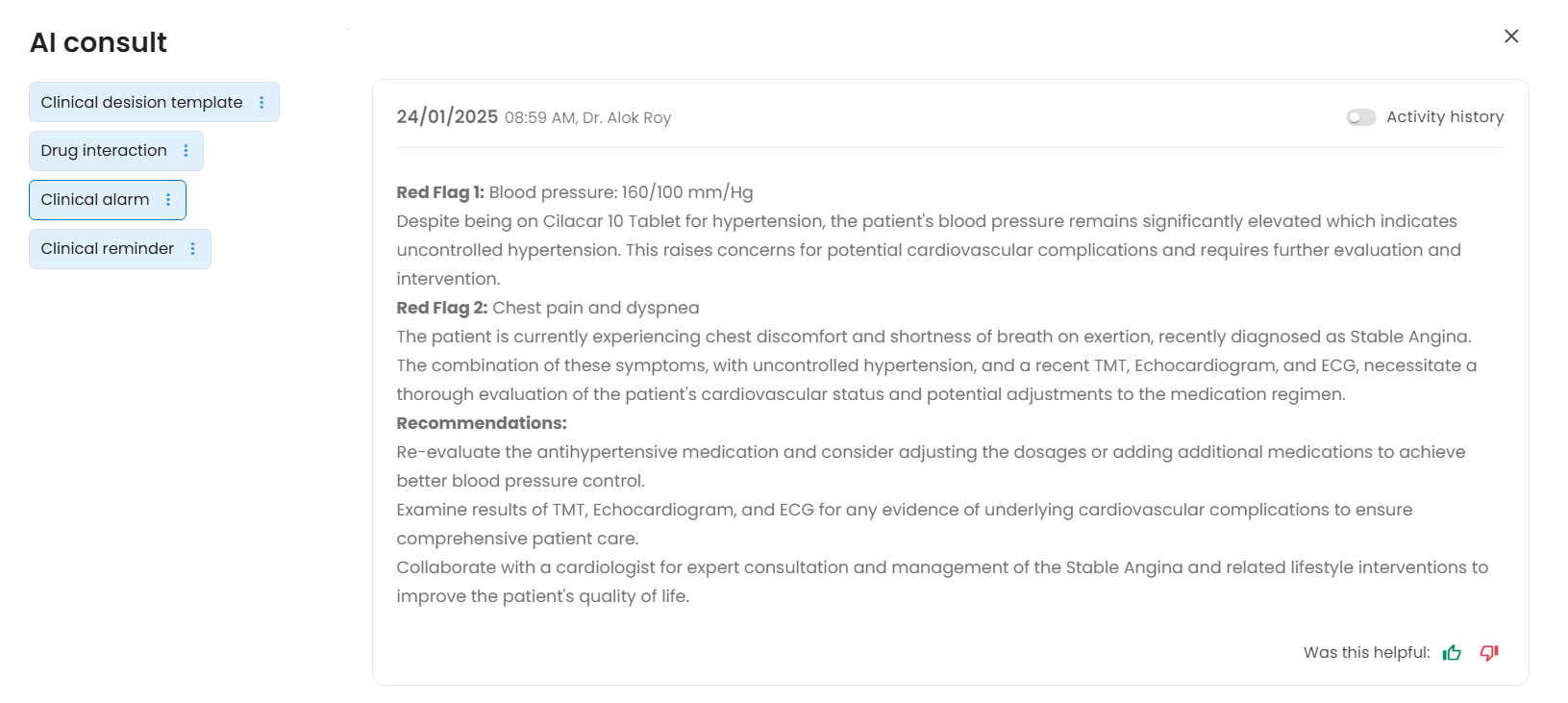Open Clinical alarm three-dot menu

pyautogui.click(x=168, y=200)
